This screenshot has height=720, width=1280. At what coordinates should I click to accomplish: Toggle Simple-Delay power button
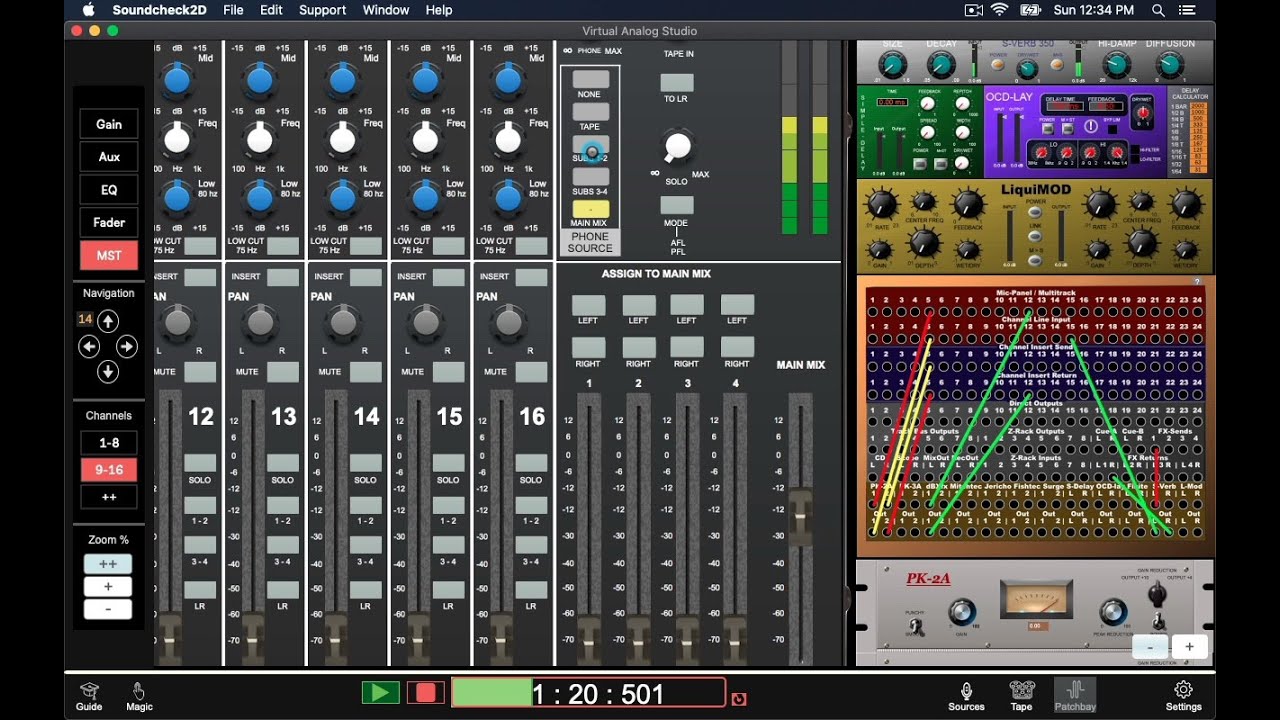coord(920,166)
